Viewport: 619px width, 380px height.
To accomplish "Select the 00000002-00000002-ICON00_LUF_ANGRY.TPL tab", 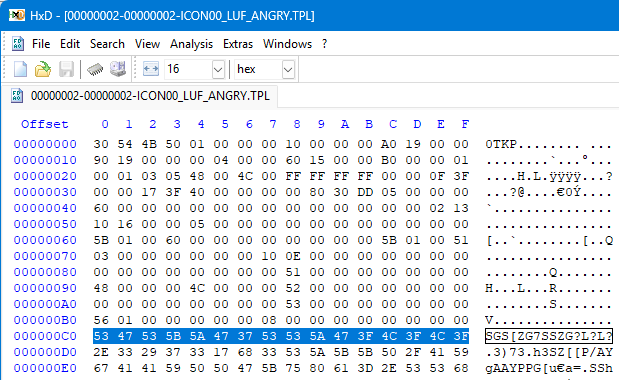I will click(x=141, y=96).
